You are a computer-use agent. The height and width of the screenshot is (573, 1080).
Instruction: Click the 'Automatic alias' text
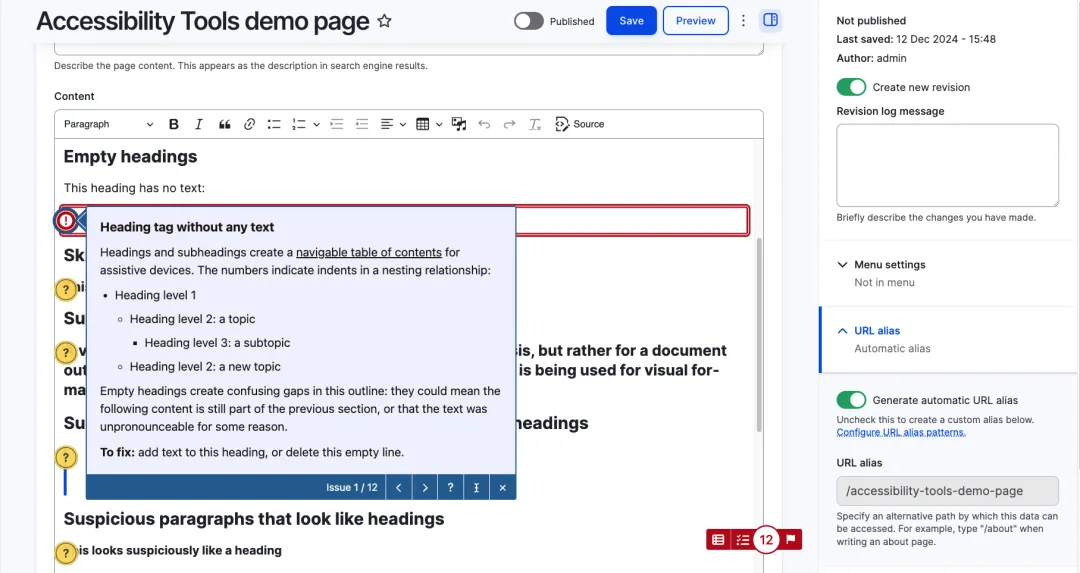[x=892, y=348]
